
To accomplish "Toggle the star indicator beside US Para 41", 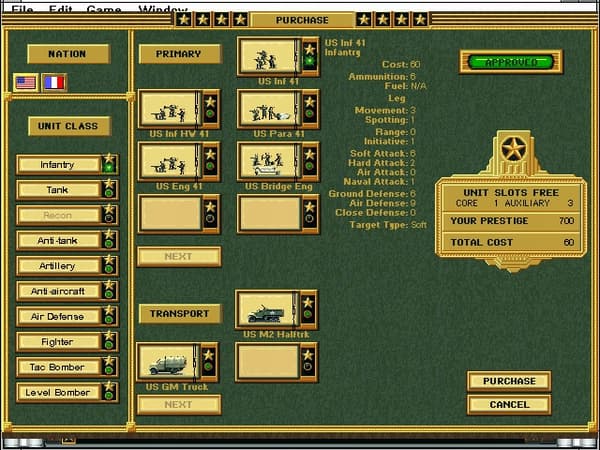I will coord(310,109).
